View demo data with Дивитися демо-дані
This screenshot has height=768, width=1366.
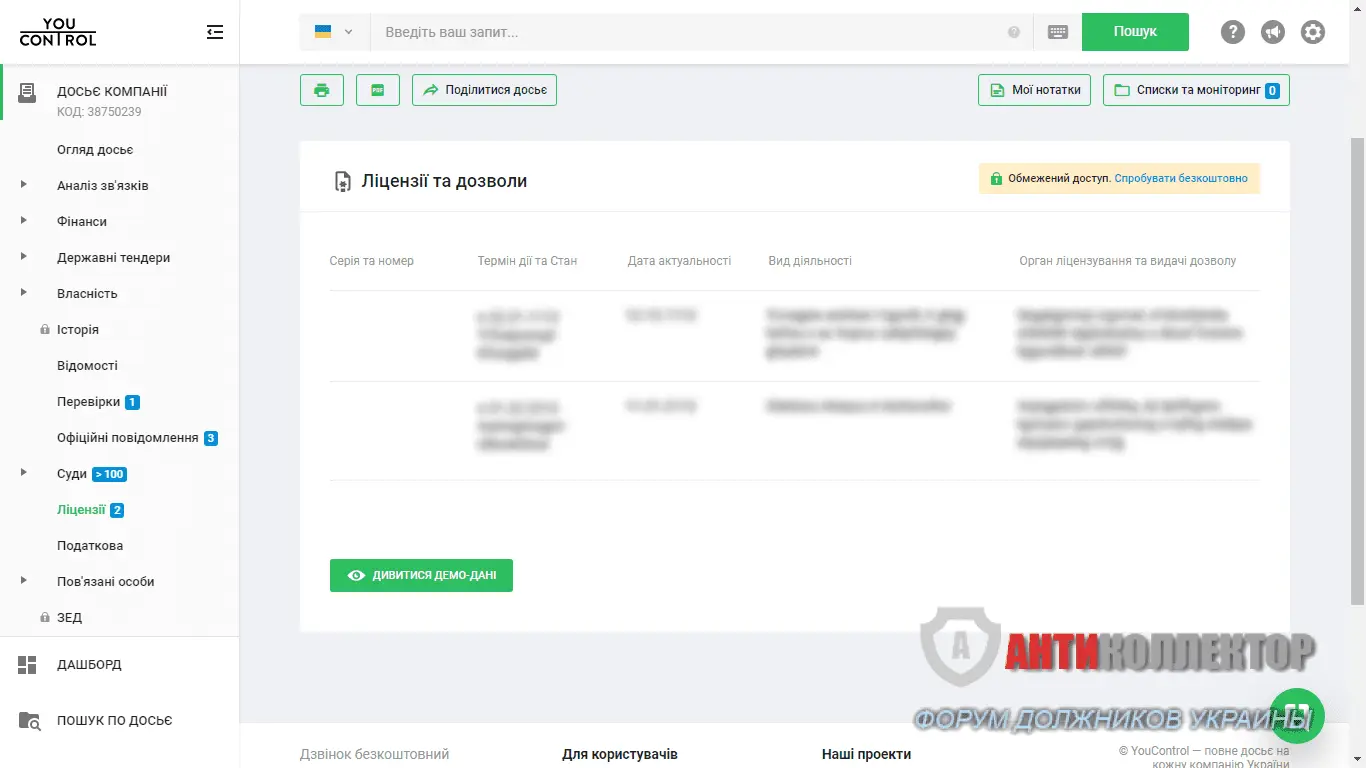(x=421, y=575)
